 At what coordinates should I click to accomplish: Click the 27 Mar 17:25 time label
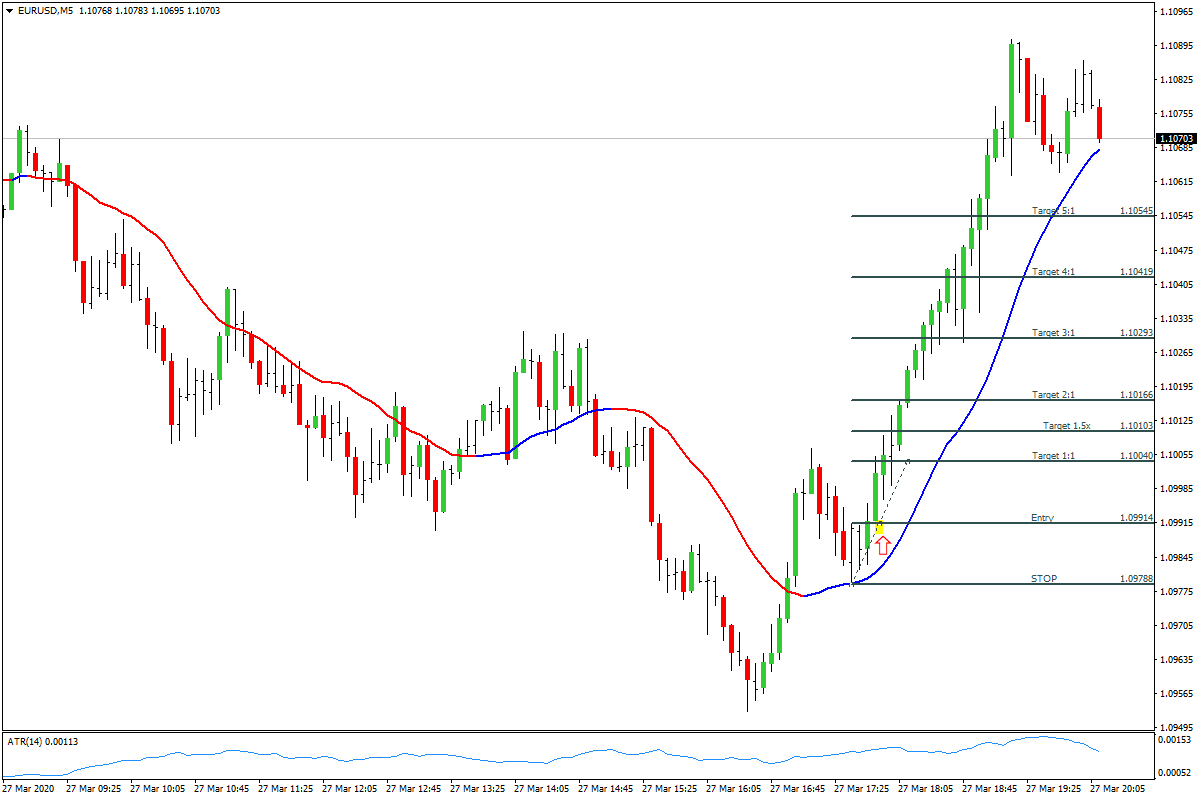862,789
